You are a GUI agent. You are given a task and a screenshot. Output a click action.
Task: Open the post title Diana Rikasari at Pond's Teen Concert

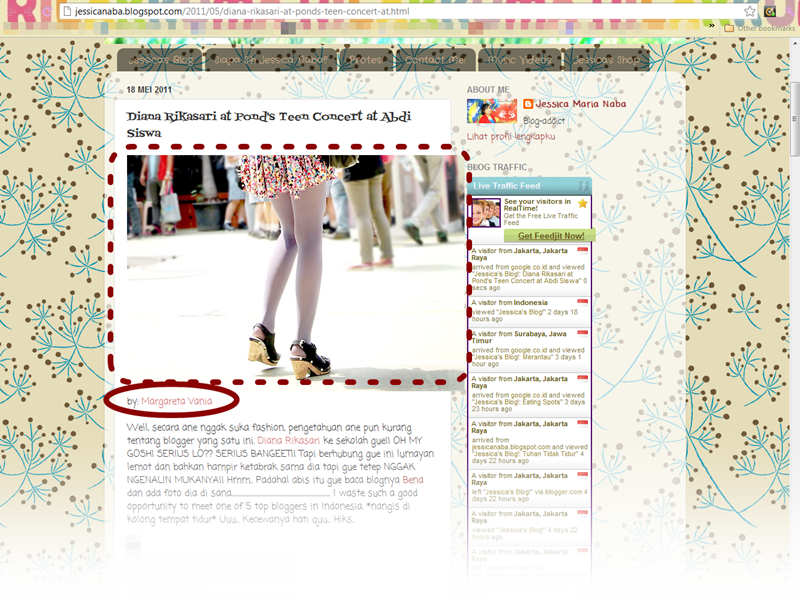click(x=269, y=124)
